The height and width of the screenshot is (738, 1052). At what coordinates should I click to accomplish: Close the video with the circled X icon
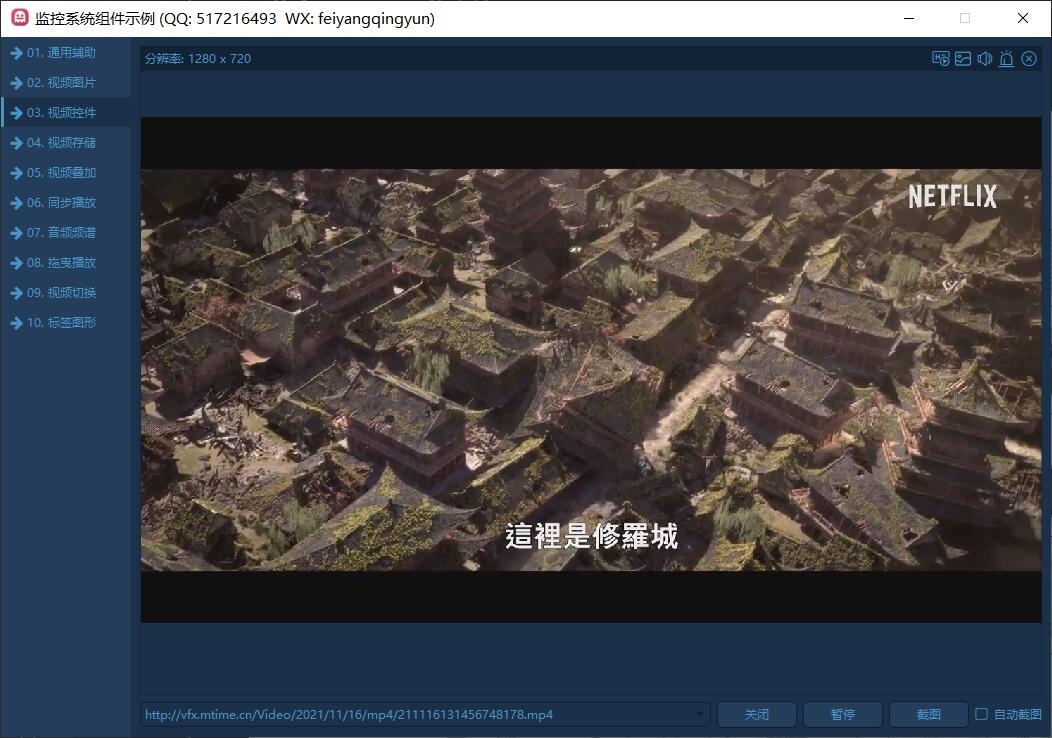pyautogui.click(x=1029, y=59)
